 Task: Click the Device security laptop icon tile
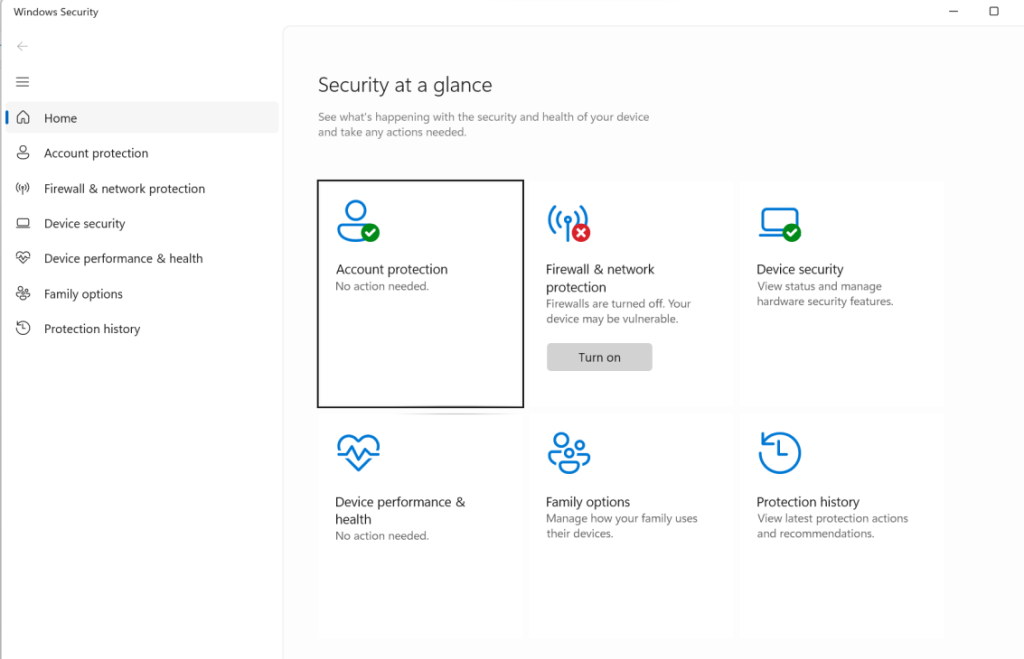pos(779,223)
